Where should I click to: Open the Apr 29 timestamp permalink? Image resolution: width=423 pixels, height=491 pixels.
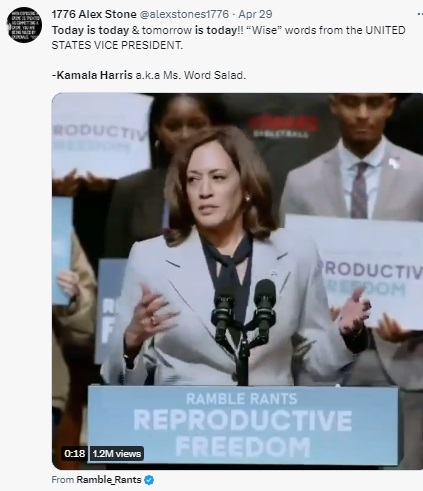(255, 14)
